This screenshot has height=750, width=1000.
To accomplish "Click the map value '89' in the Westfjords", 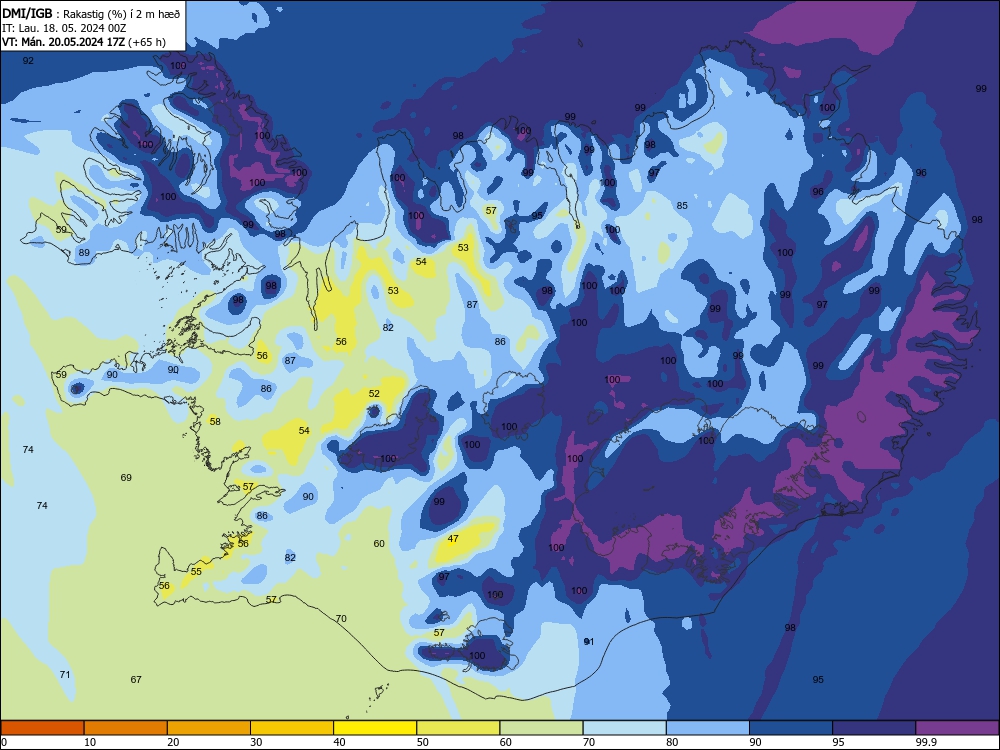I will pyautogui.click(x=84, y=253).
